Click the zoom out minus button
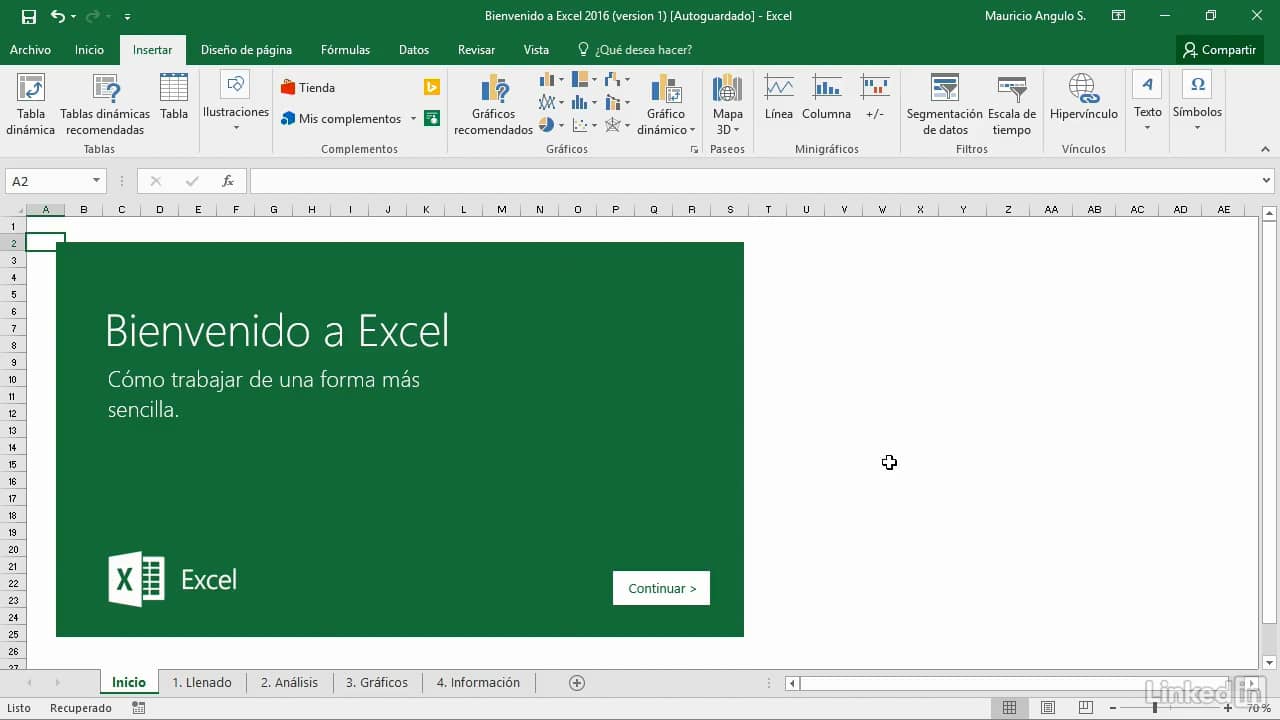1280x720 pixels. coord(1113,708)
